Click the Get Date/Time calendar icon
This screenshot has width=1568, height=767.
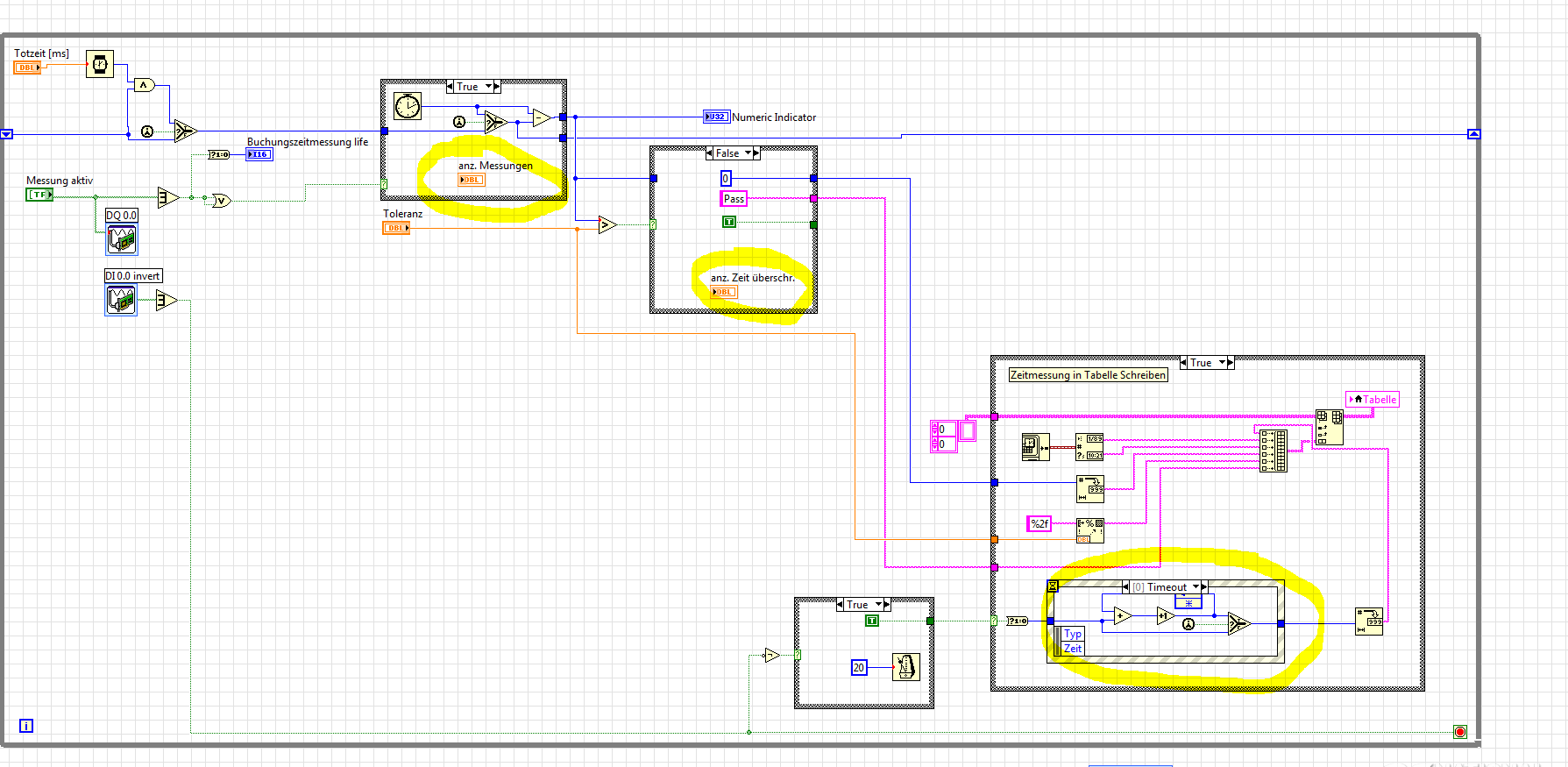pos(1035,447)
